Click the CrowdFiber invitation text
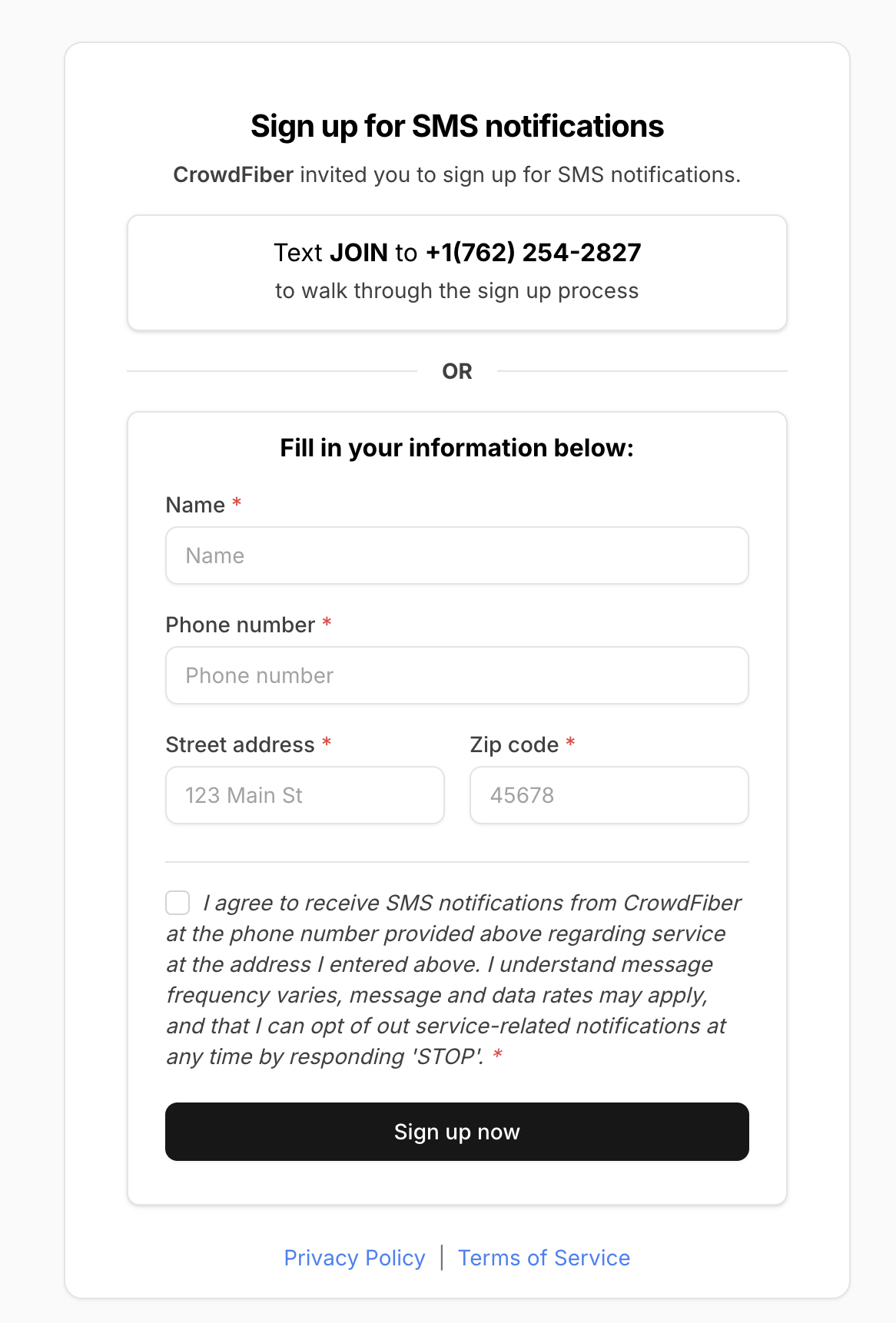 pyautogui.click(x=457, y=174)
